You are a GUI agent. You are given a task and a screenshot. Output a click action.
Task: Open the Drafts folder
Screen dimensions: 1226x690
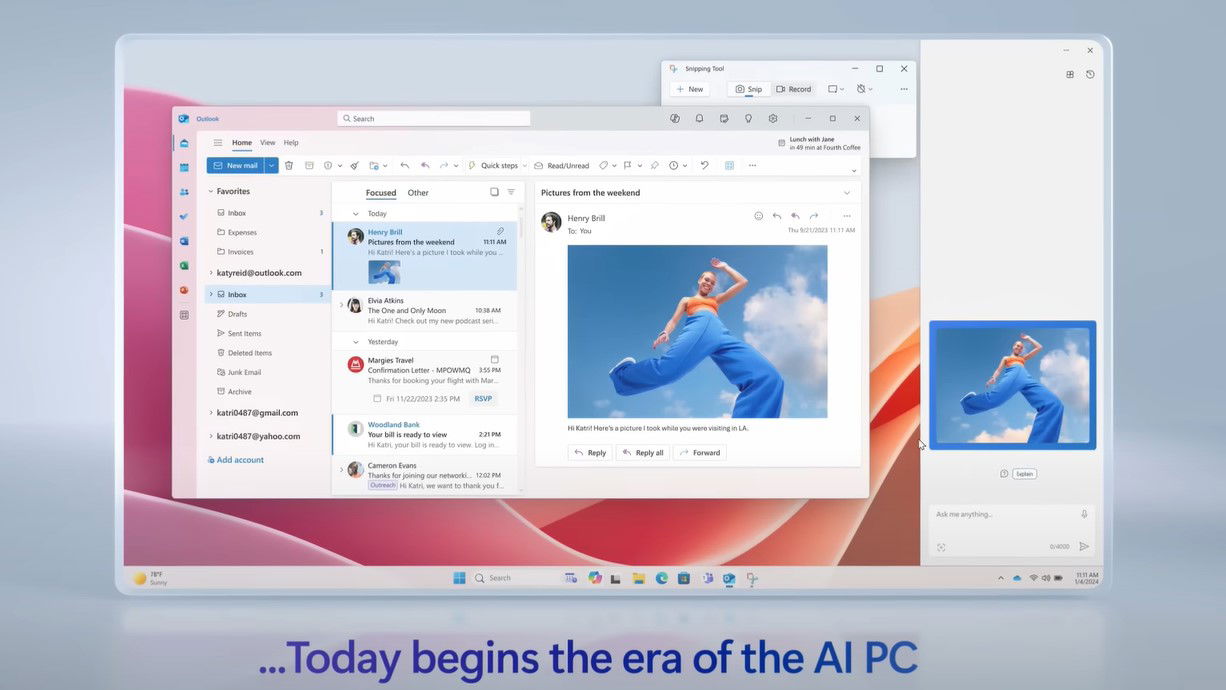pos(237,314)
